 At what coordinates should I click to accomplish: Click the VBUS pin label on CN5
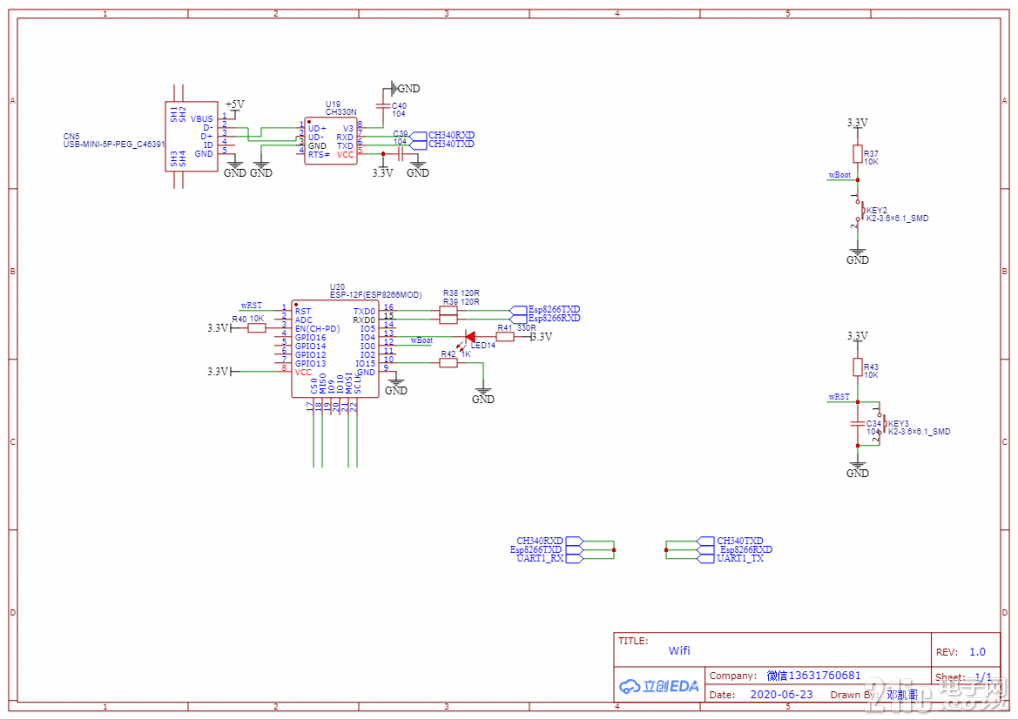[201, 119]
